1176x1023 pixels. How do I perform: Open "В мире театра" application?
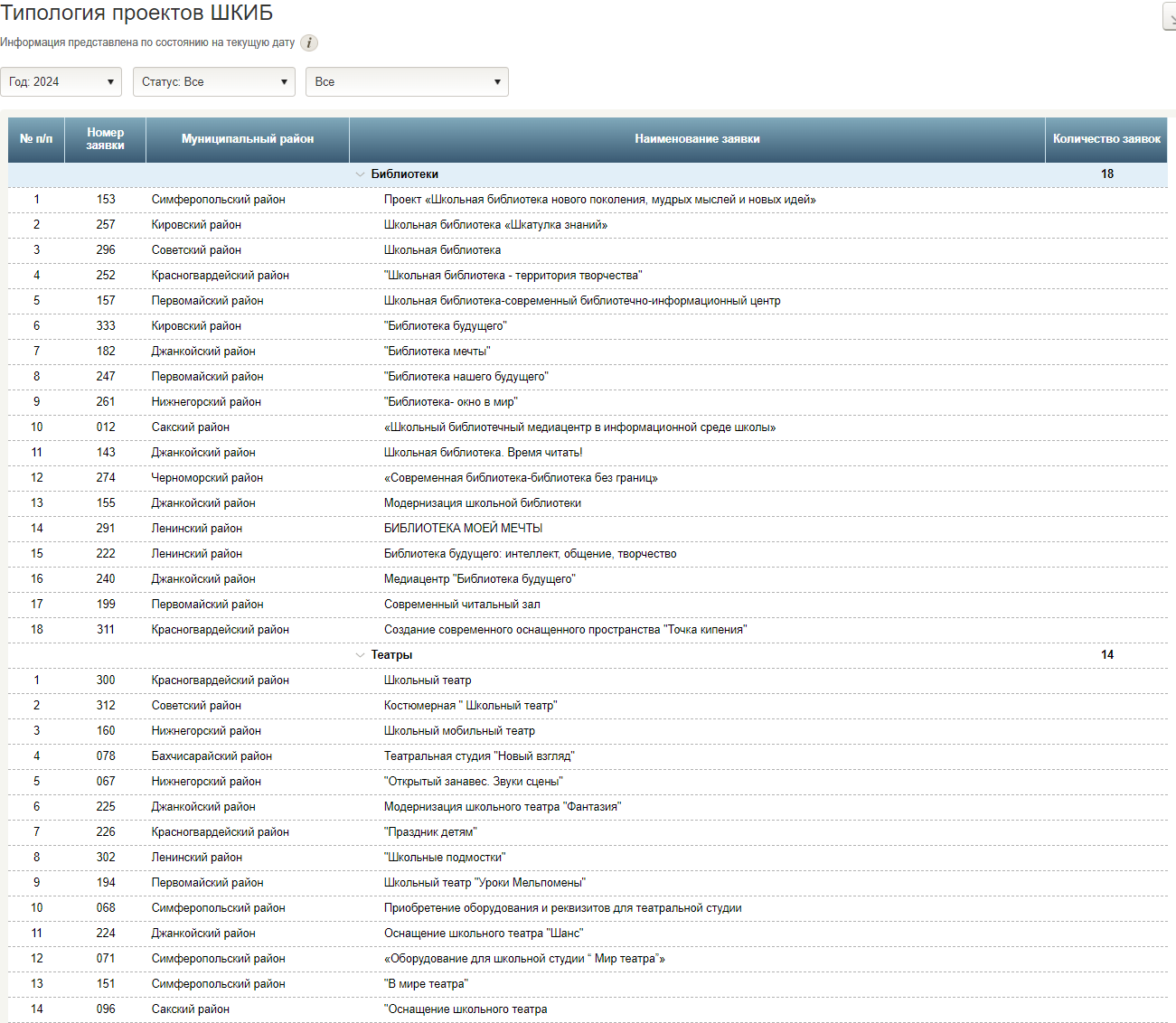click(x=426, y=984)
